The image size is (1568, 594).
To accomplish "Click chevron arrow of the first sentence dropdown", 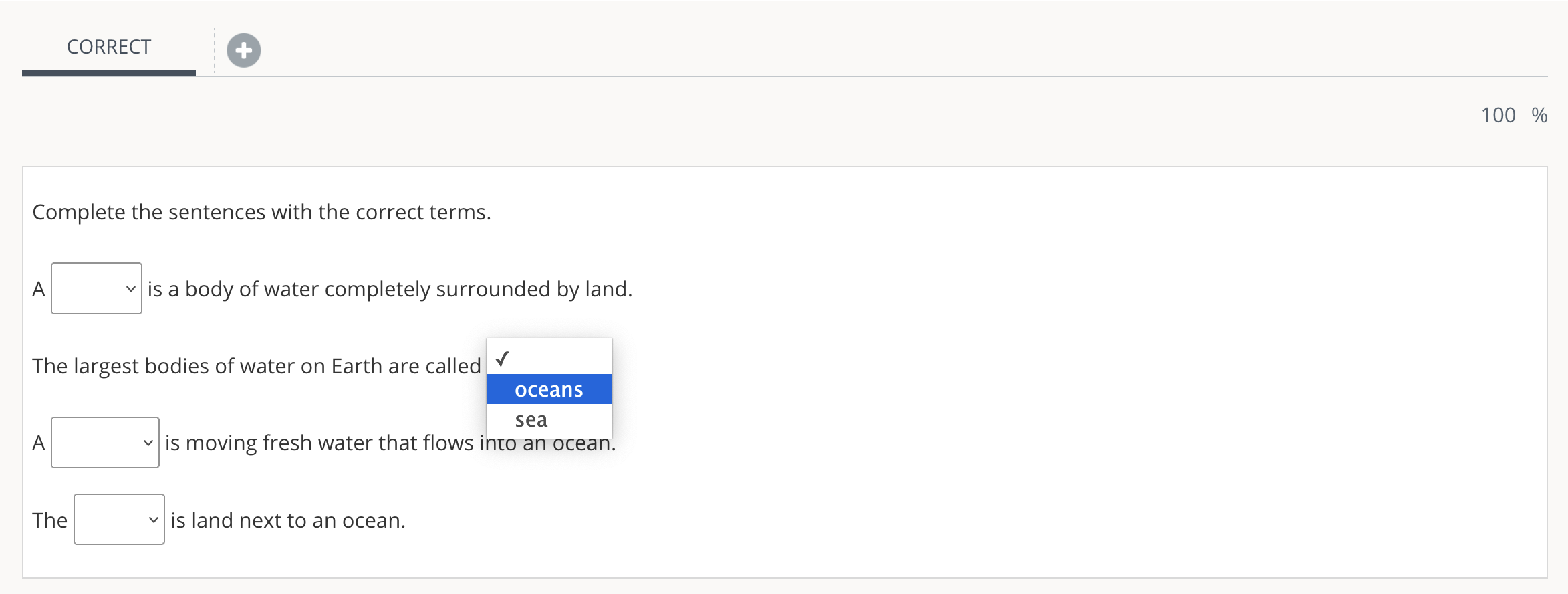I will coord(131,289).
